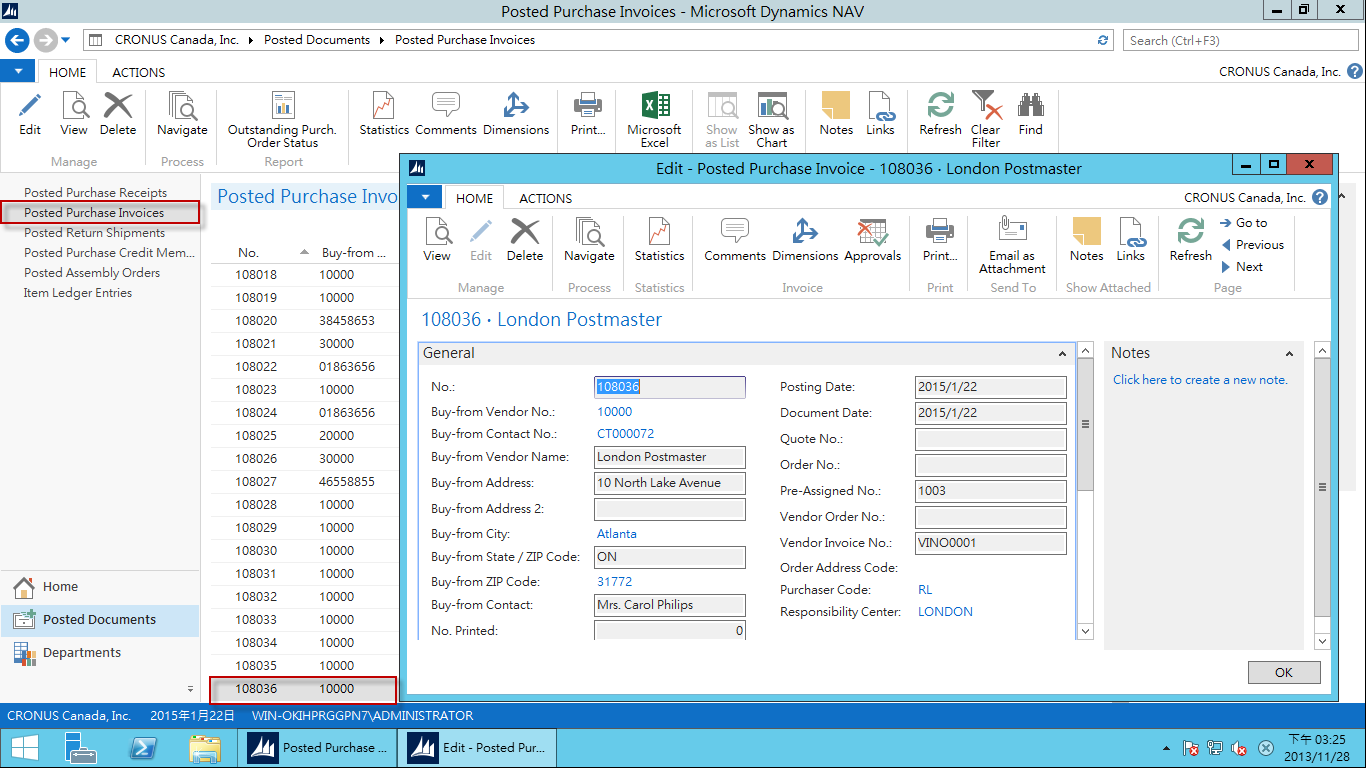This screenshot has width=1366, height=768.
Task: Click OK button in invoice dialog
Action: [1284, 672]
